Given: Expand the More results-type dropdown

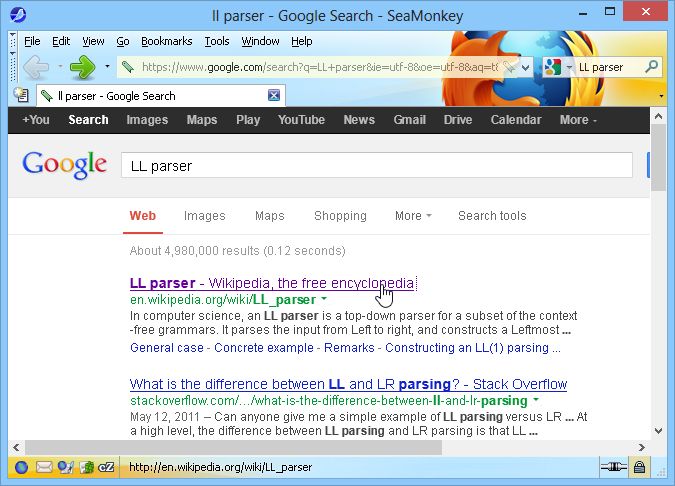Looking at the screenshot, I should [413, 216].
